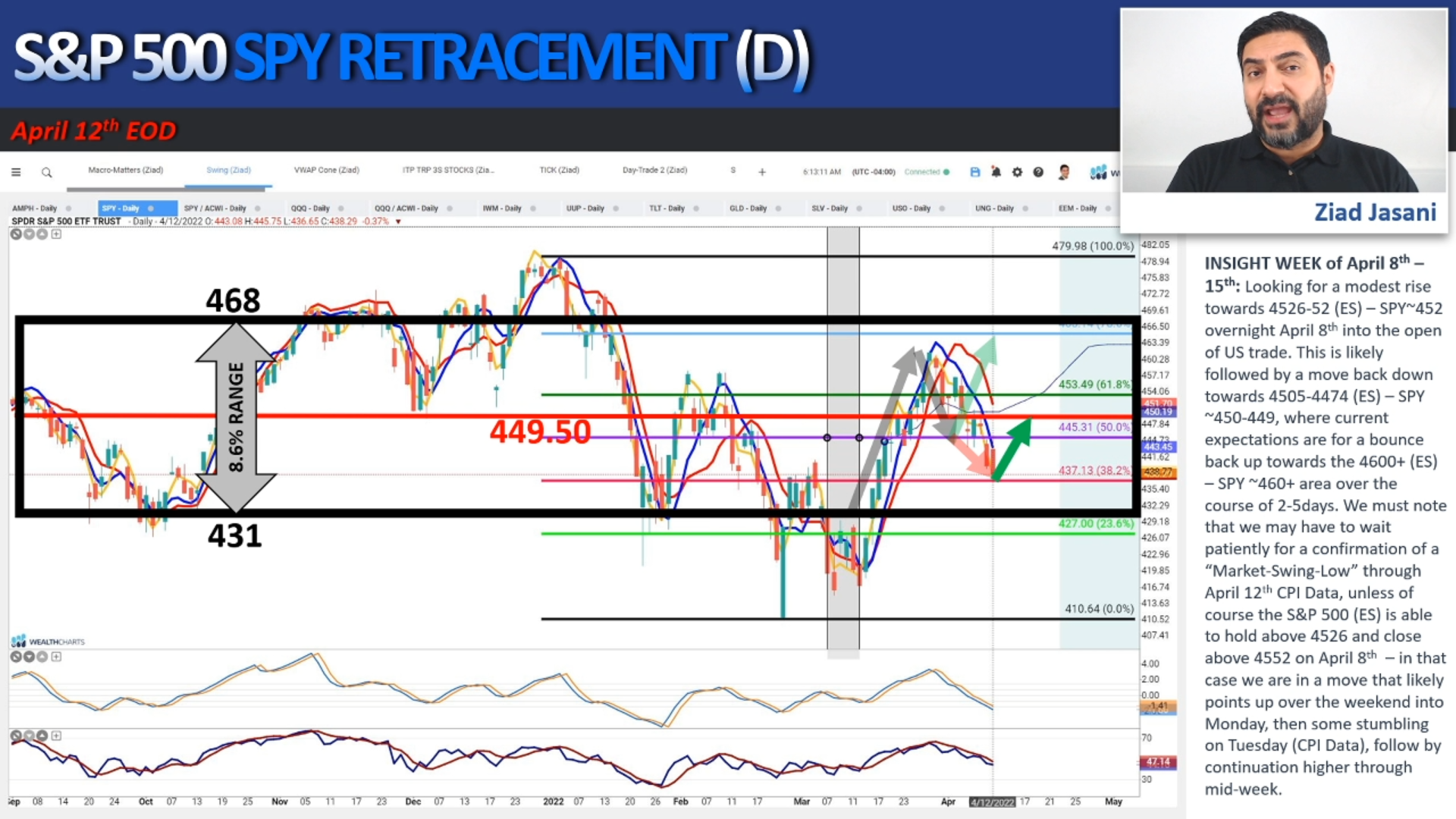Switch to the Macro-Matters (Ziad) workspace tab
Screen dimensions: 1456x819
(x=125, y=170)
